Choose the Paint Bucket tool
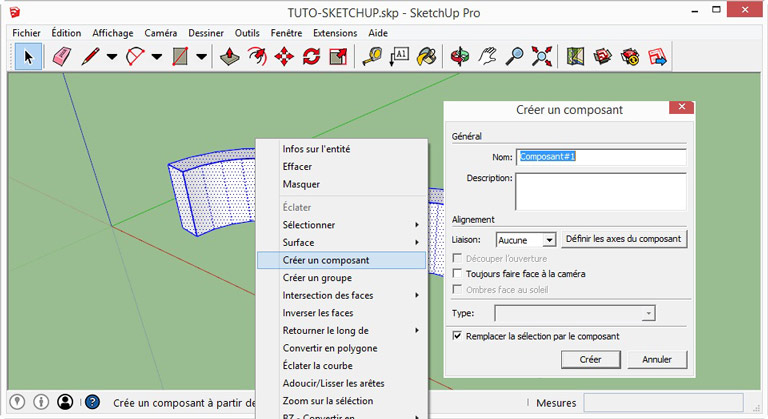The height and width of the screenshot is (419, 768). point(426,56)
